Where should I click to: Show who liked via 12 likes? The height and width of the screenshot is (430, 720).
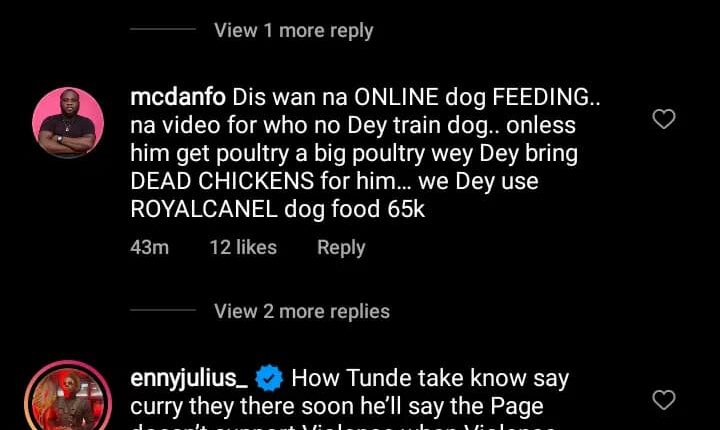click(x=243, y=248)
